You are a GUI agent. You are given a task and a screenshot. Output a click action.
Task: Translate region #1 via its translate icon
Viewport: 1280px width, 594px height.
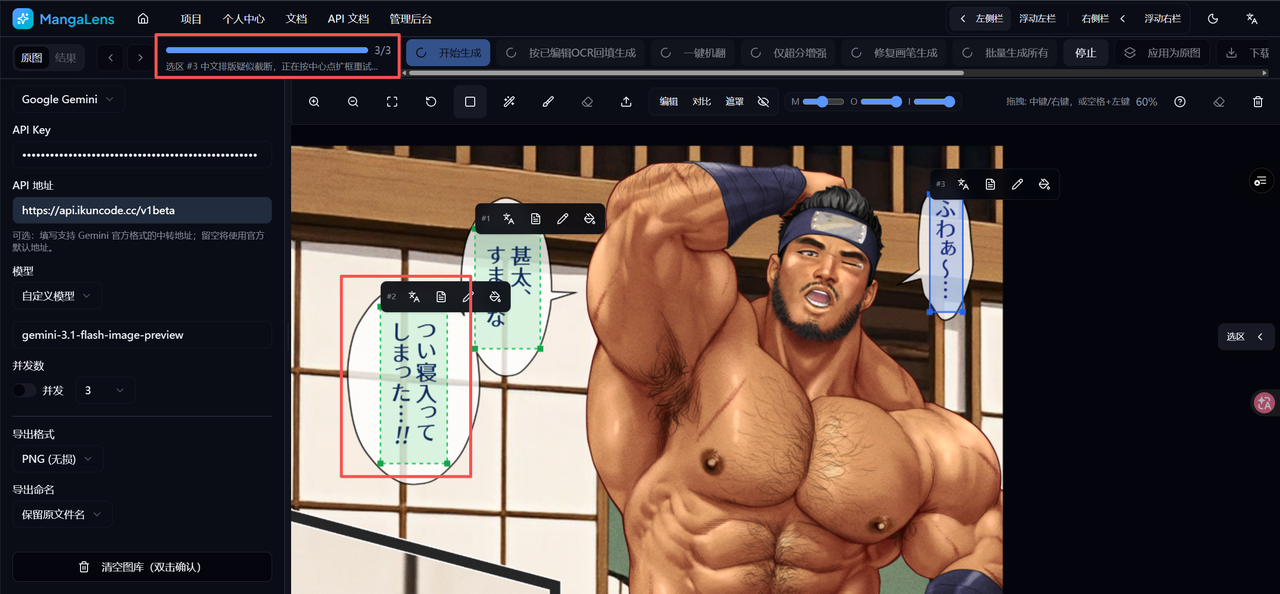pos(509,218)
